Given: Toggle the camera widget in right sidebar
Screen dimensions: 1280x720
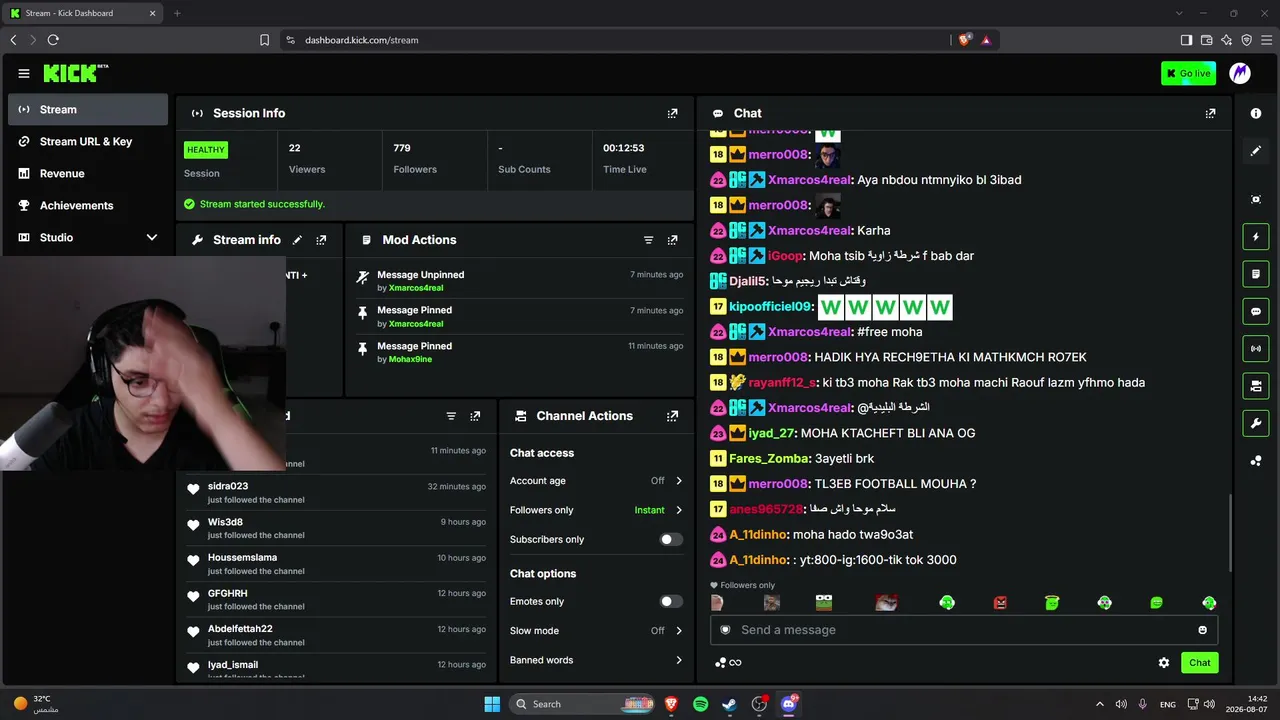Looking at the screenshot, I should click(x=1256, y=386).
